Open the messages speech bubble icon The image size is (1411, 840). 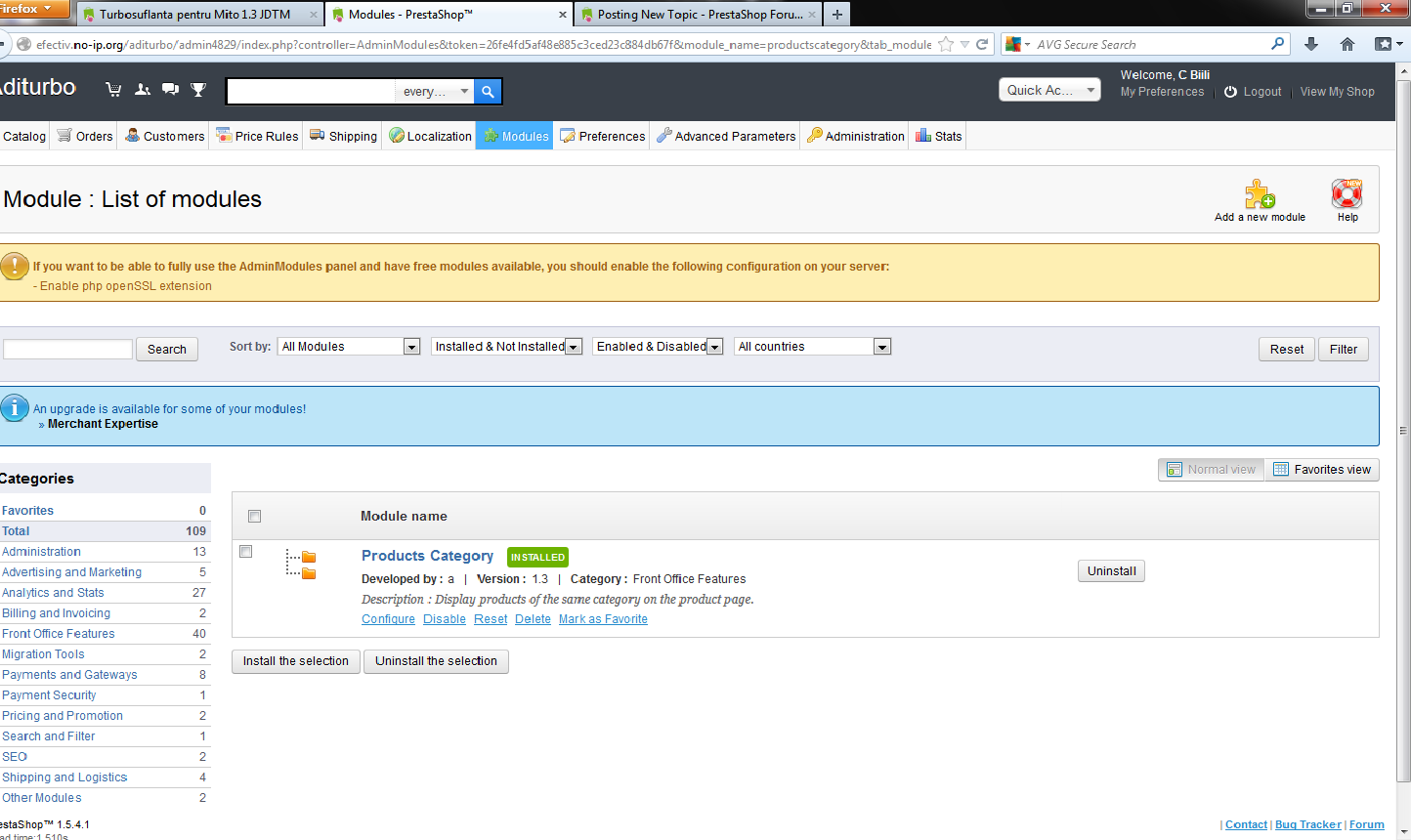(x=170, y=90)
